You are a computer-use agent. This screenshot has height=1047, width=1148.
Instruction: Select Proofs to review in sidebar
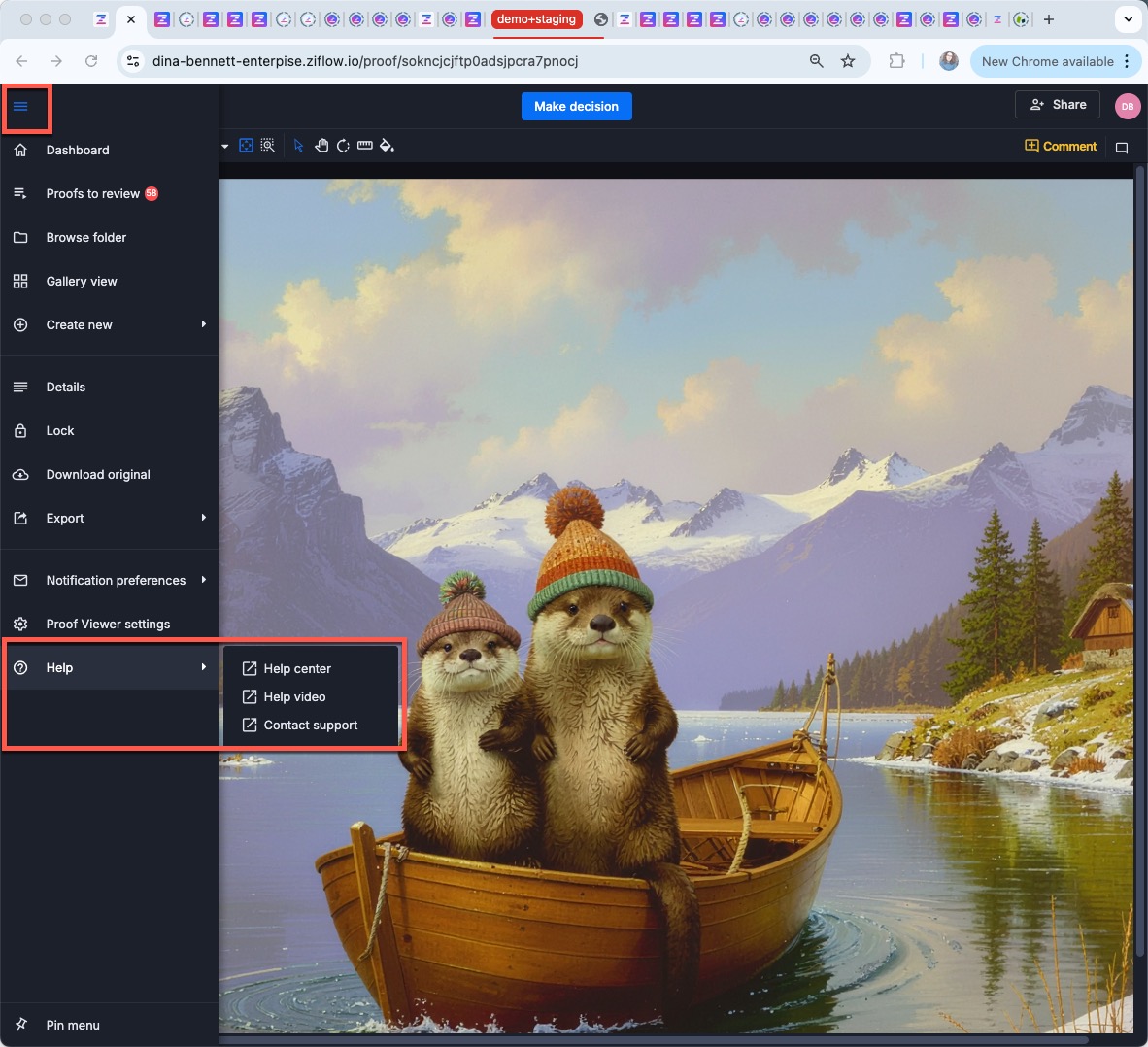(91, 193)
